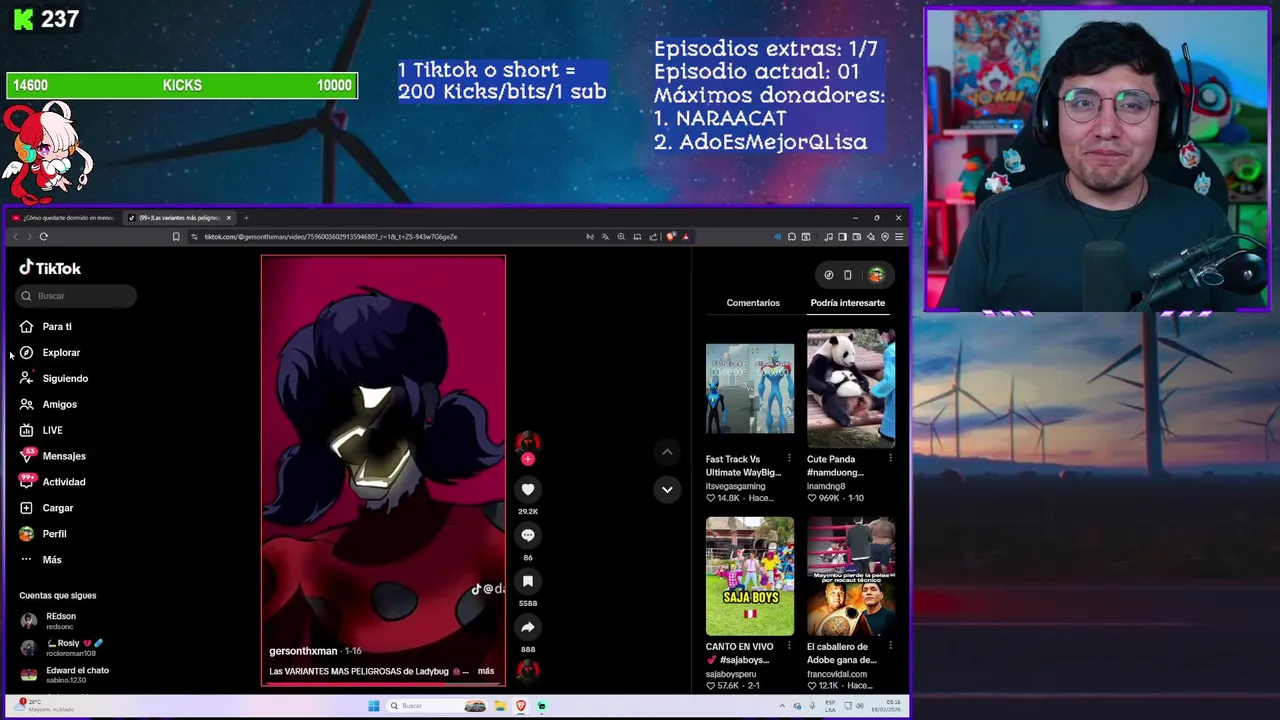This screenshot has height=720, width=1280.
Task: Follow creator with red plus button
Action: (x=528, y=459)
